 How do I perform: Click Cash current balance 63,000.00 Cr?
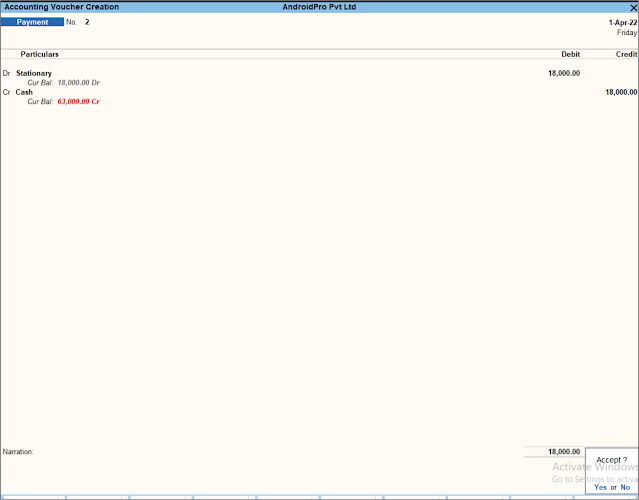point(79,101)
